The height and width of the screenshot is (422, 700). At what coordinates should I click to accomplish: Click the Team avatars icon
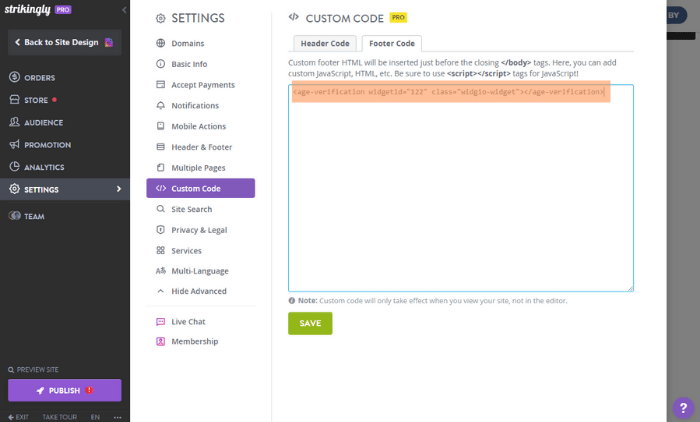pyautogui.click(x=14, y=216)
